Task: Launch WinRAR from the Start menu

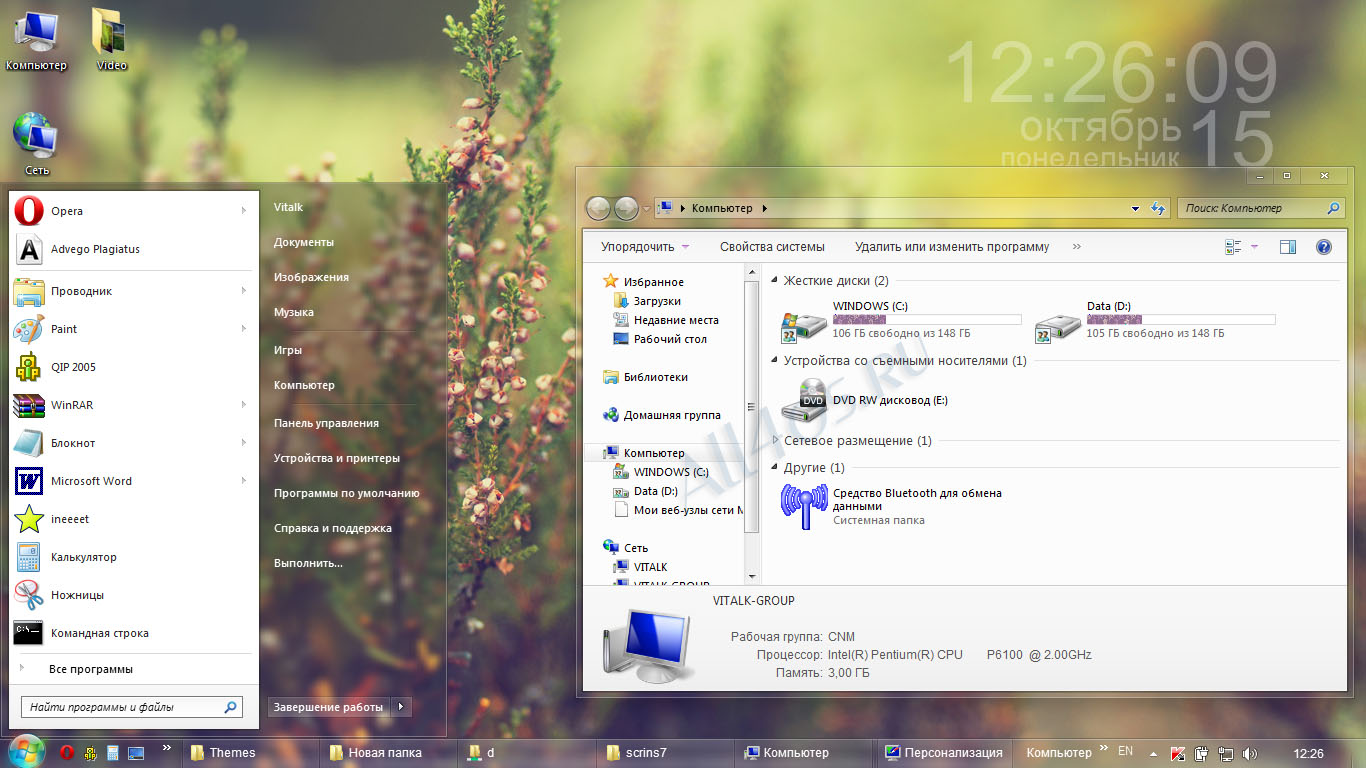Action: [x=132, y=405]
